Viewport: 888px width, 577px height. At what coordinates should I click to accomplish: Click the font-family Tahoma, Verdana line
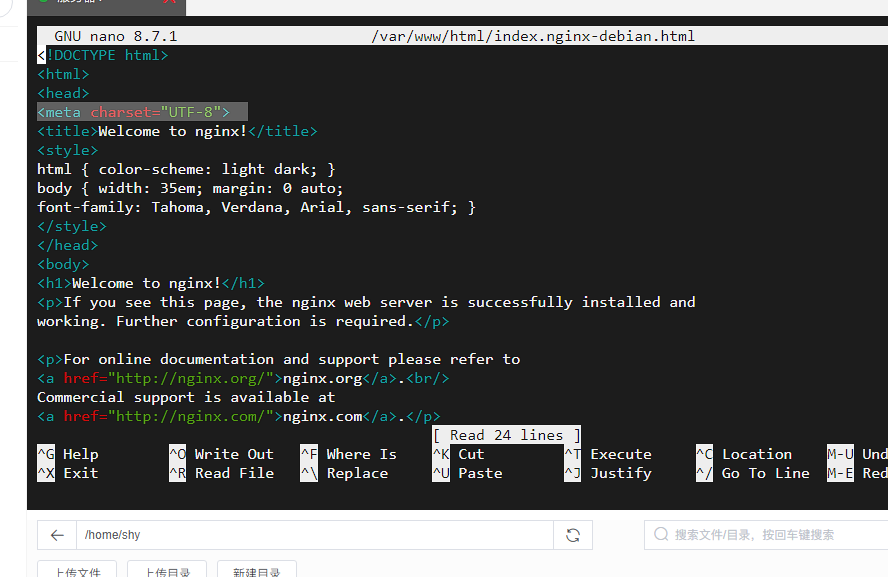pyautogui.click(x=257, y=207)
